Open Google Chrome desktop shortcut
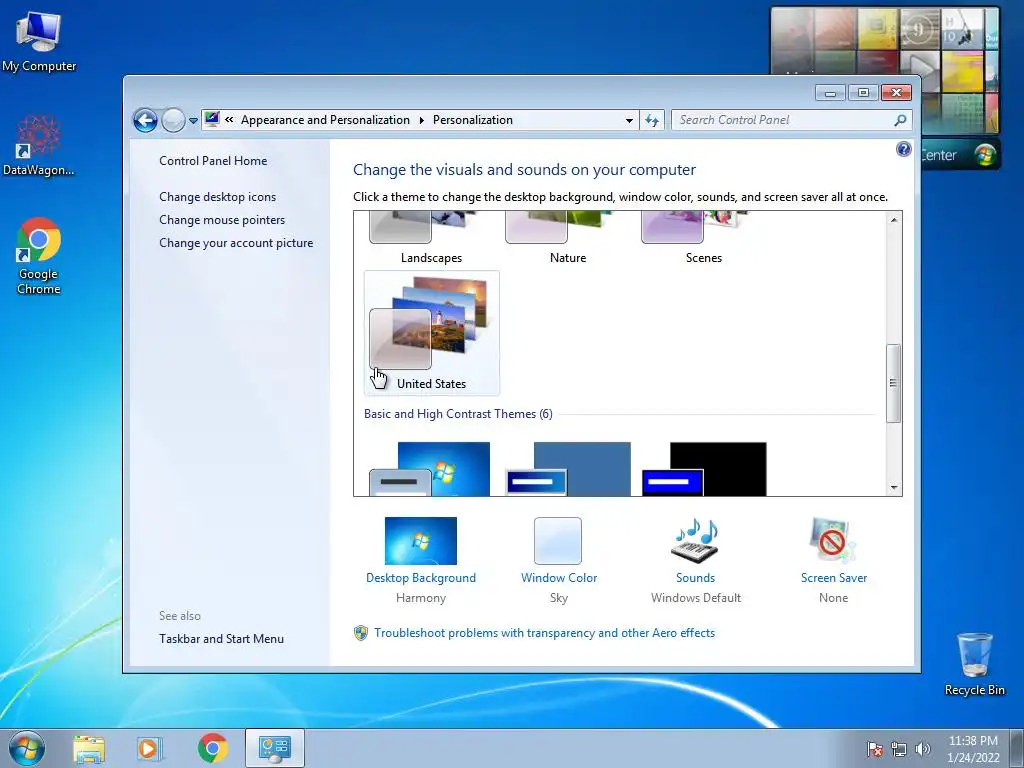Screen dimensions: 1024x768 [39, 256]
